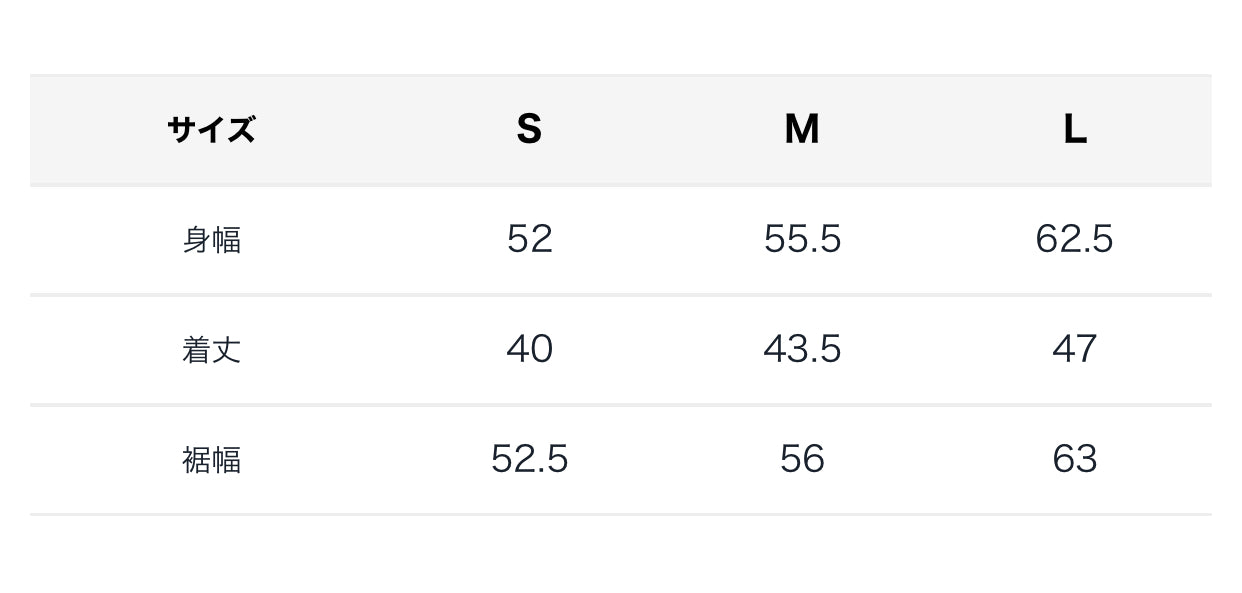Screen dimensions: 1242x593
Task: Select the 身幅 value 52 for size S
Action: pyautogui.click(x=529, y=239)
